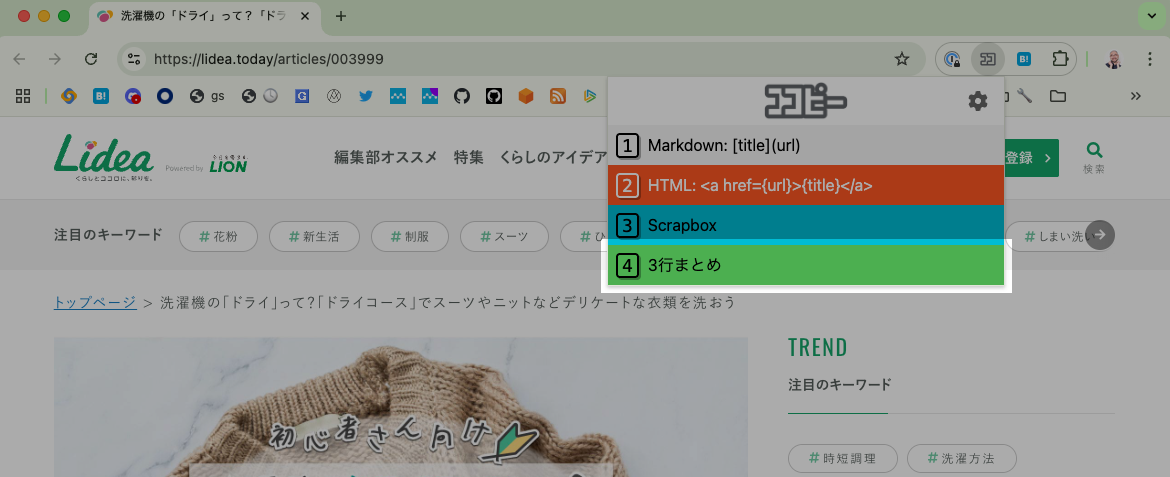
Task: Open the Chrome three-dot menu
Action: click(x=1150, y=59)
